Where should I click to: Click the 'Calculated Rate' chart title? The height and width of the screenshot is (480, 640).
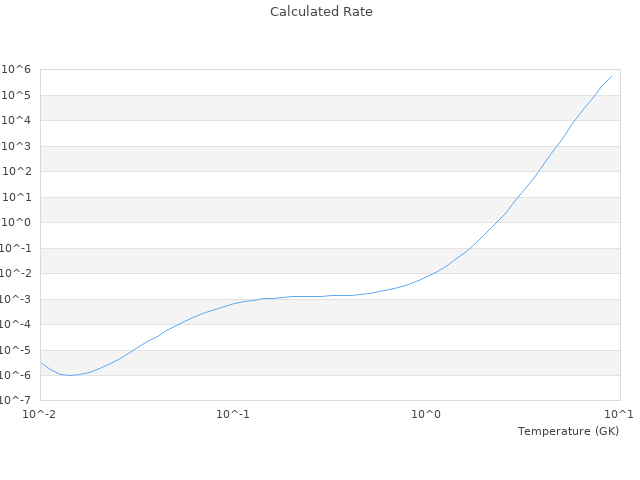point(321,12)
